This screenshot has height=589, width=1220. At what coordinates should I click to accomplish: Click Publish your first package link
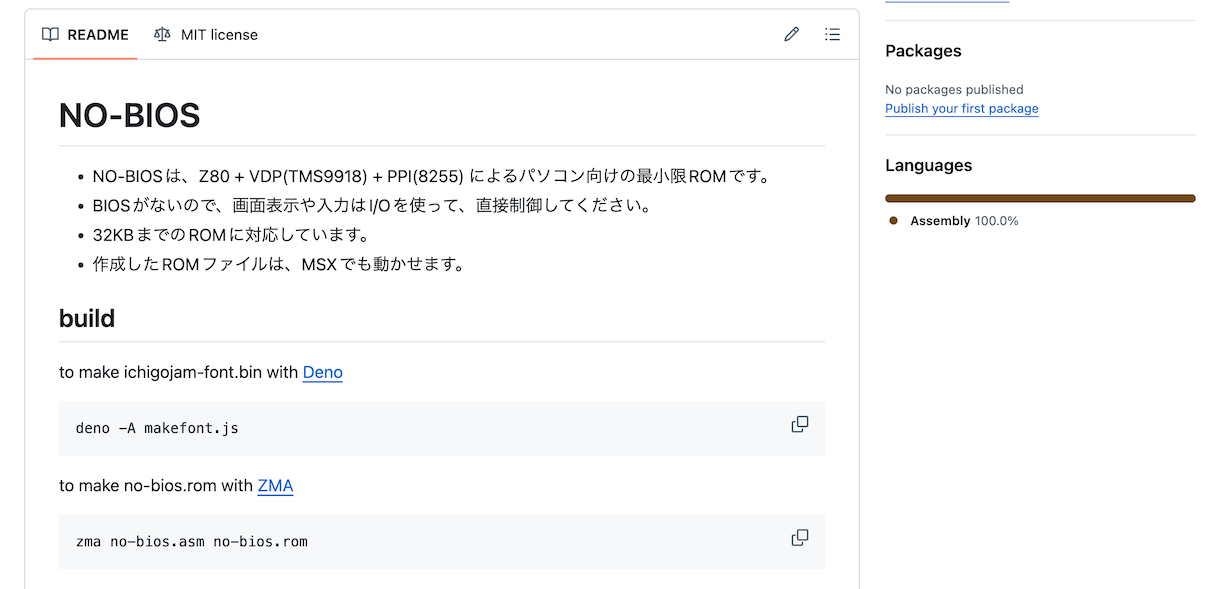[962, 109]
